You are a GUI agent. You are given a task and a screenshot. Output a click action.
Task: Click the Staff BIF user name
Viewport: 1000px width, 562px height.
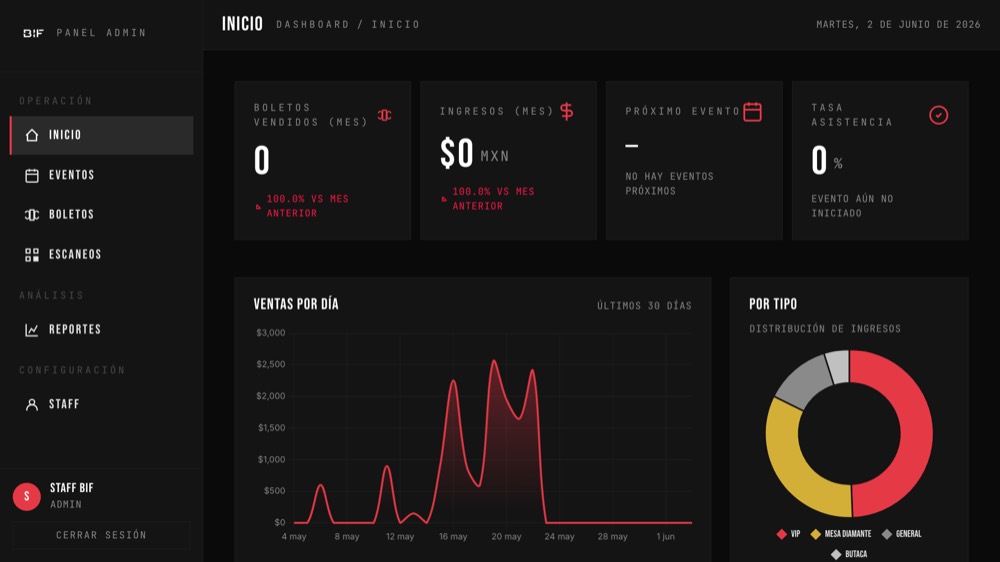coord(71,488)
